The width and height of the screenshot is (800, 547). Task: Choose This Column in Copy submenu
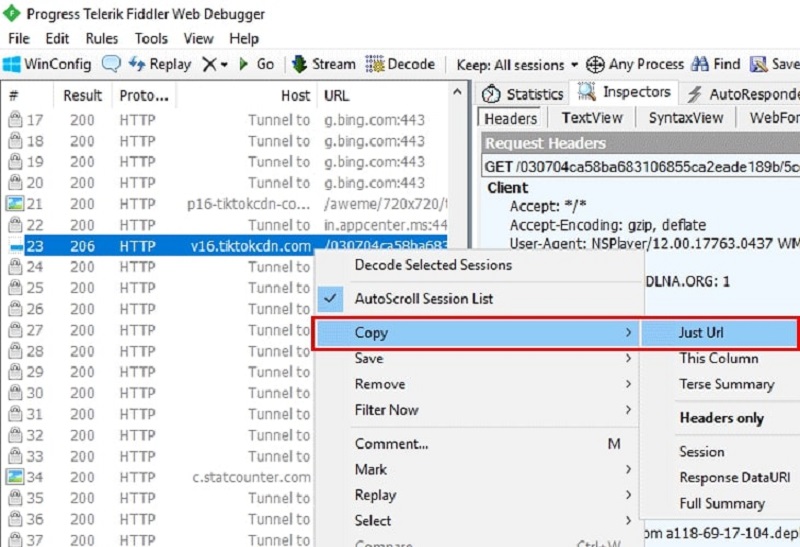tap(719, 358)
